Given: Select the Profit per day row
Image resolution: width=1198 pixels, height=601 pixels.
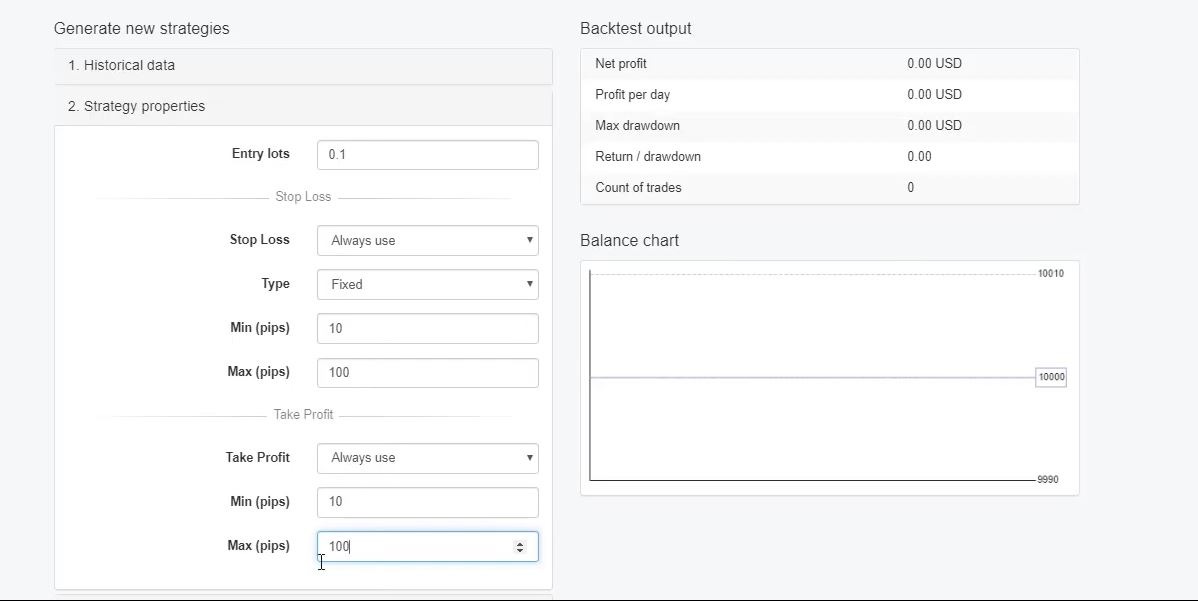Looking at the screenshot, I should pos(829,95).
